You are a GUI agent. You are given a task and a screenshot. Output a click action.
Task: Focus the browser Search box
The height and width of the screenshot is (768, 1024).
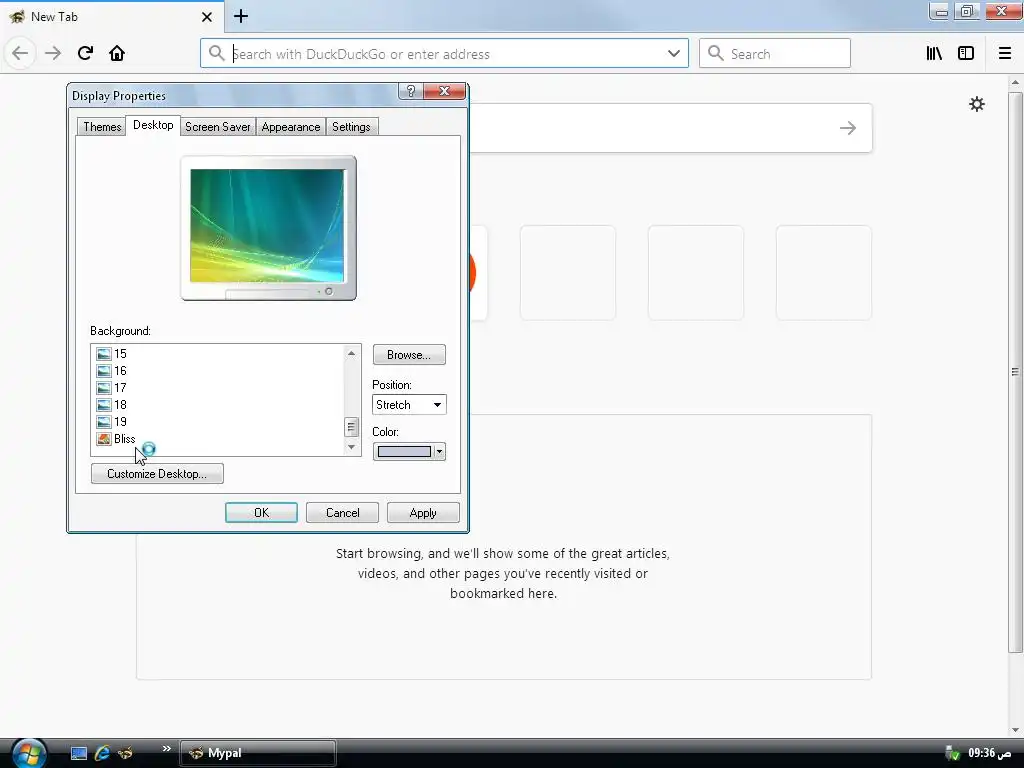coord(775,53)
